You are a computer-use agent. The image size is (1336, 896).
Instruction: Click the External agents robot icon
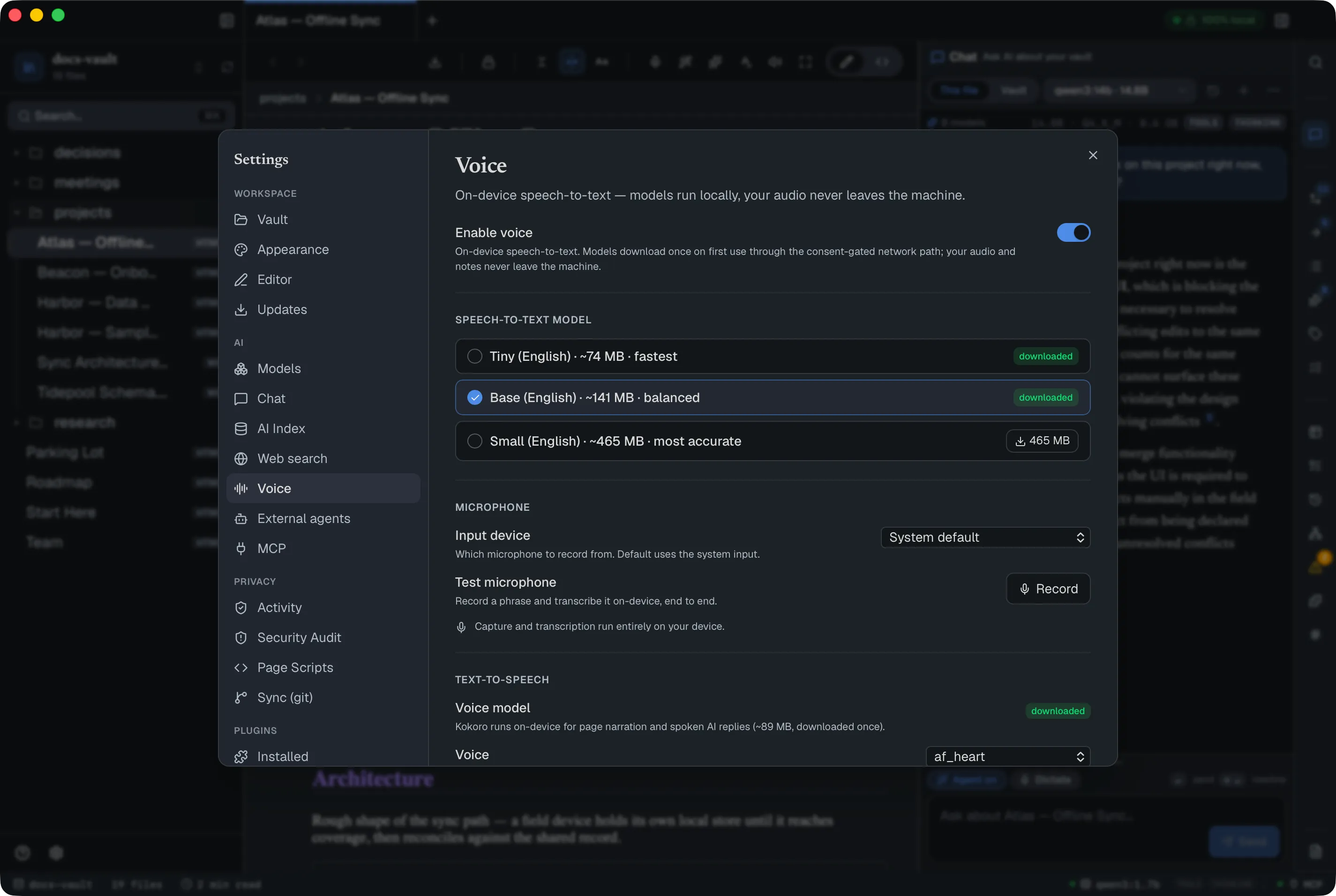240,518
